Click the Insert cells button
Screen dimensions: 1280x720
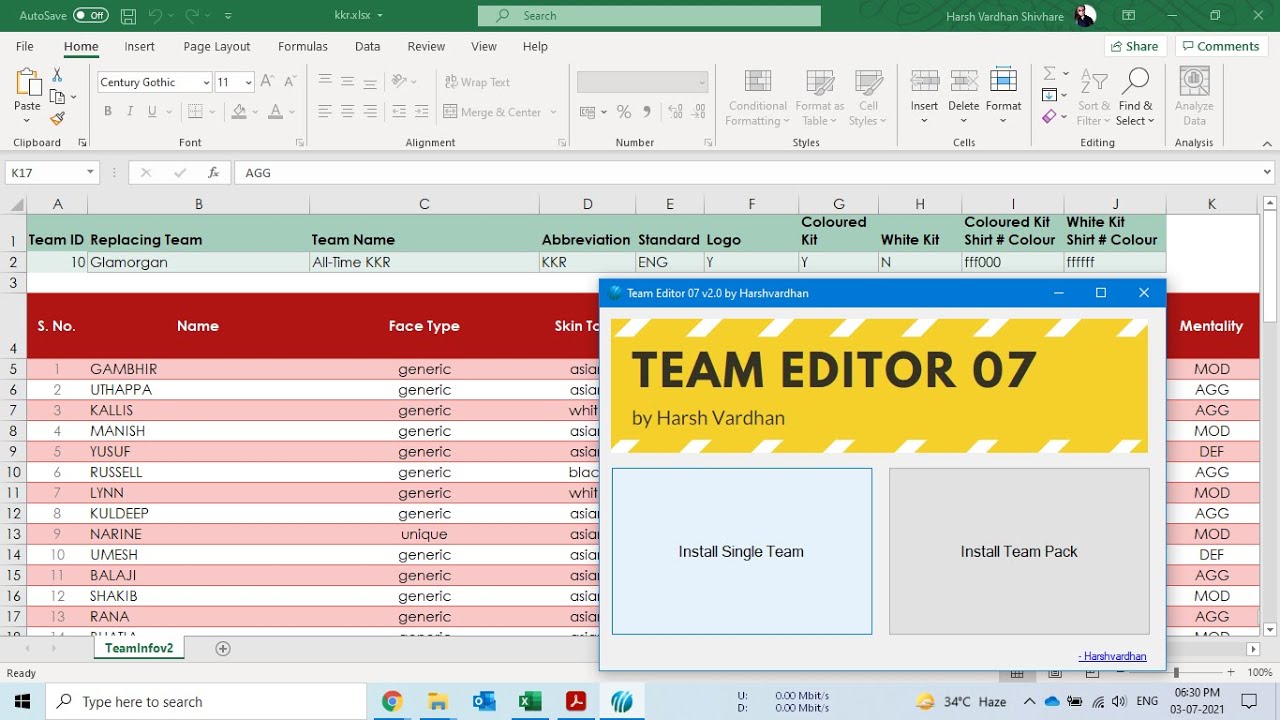[924, 96]
